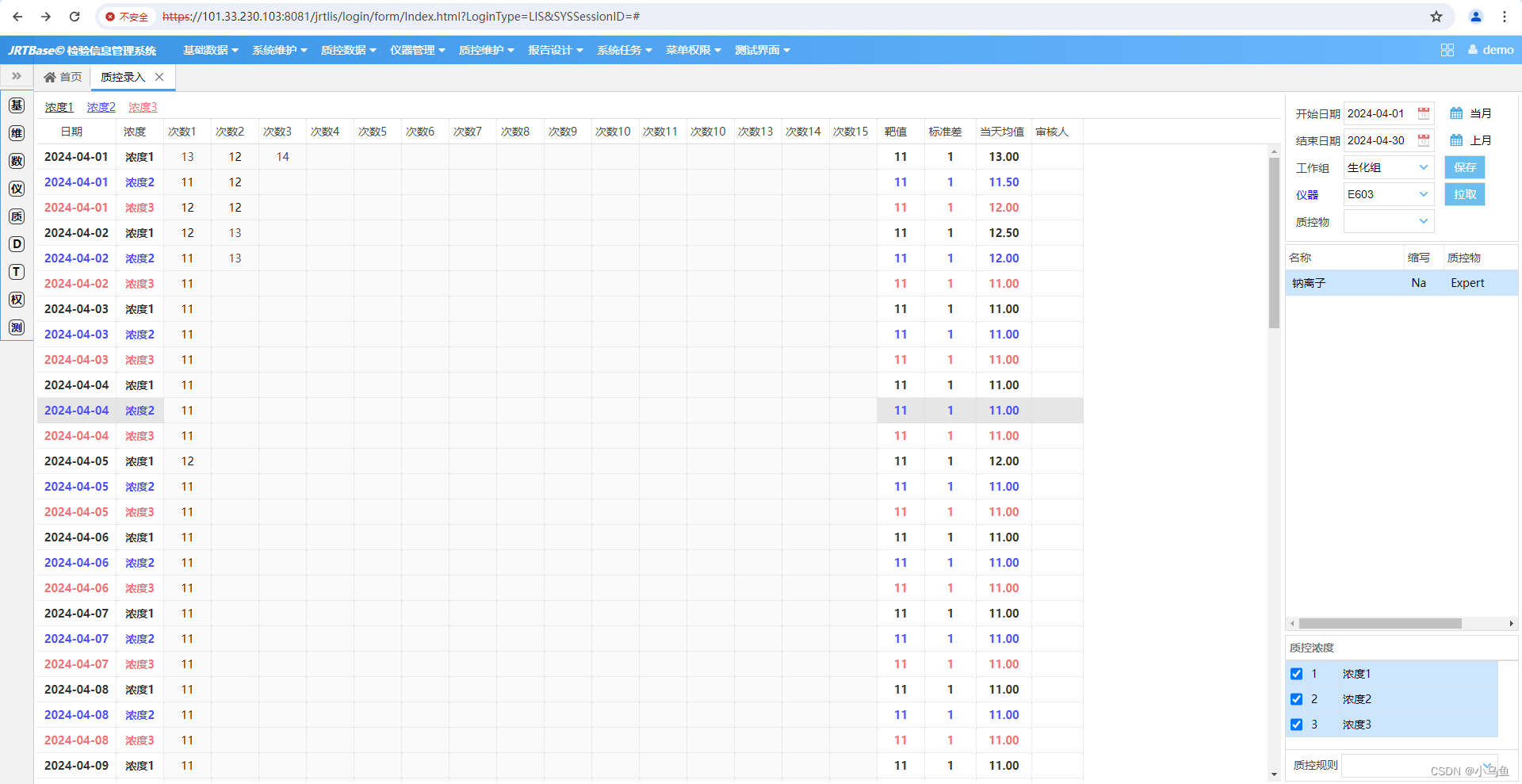Screen dimensions: 1522x784
Task: Click the 浓度1 link above table
Action: [x=59, y=107]
